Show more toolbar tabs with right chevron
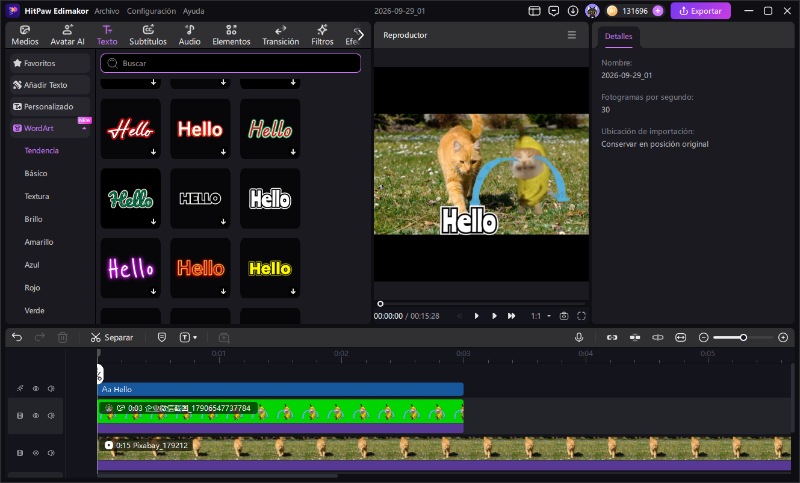Screen dimensions: 800x483 click(x=360, y=35)
